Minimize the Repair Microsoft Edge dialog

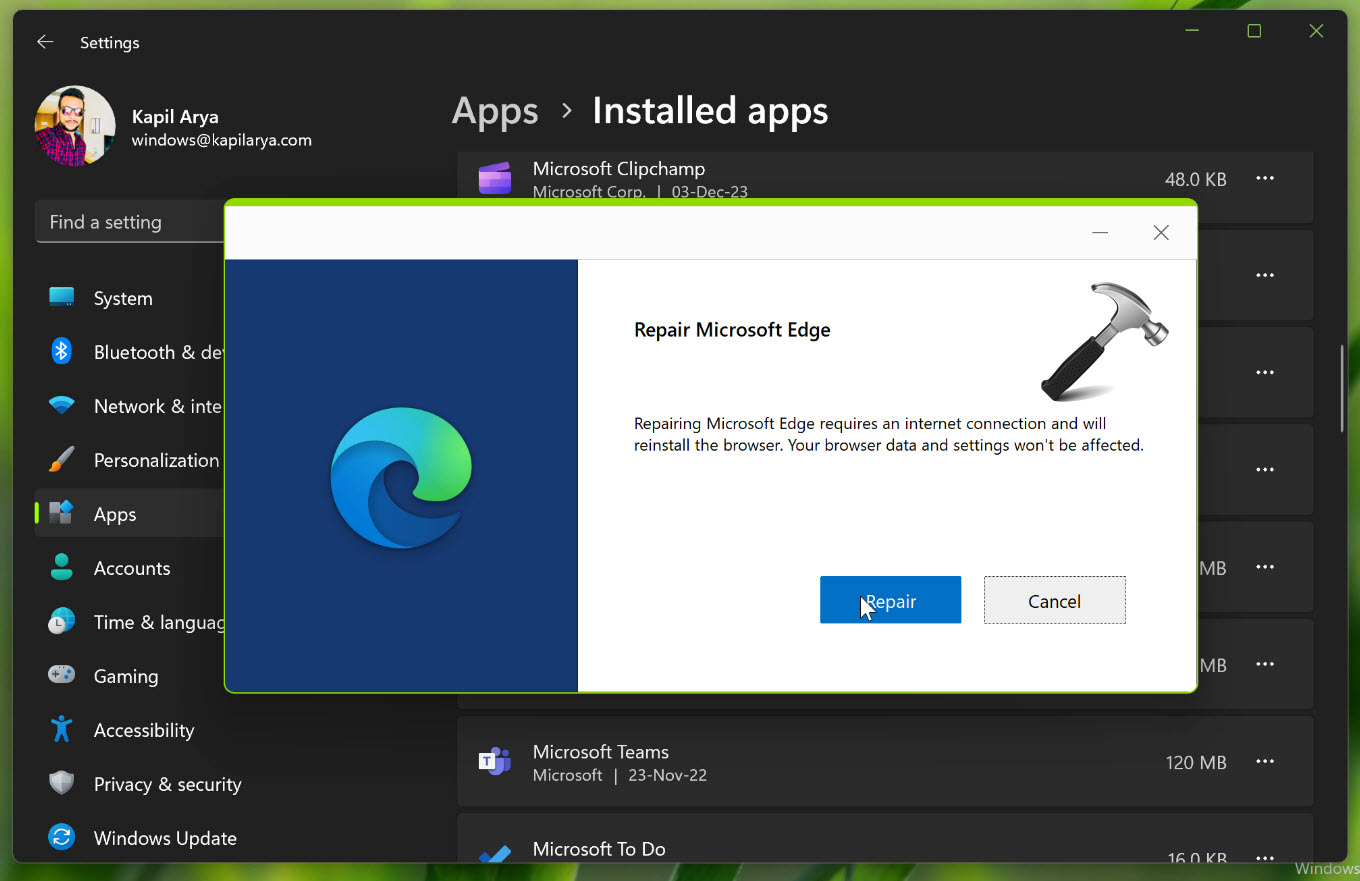pos(1100,233)
